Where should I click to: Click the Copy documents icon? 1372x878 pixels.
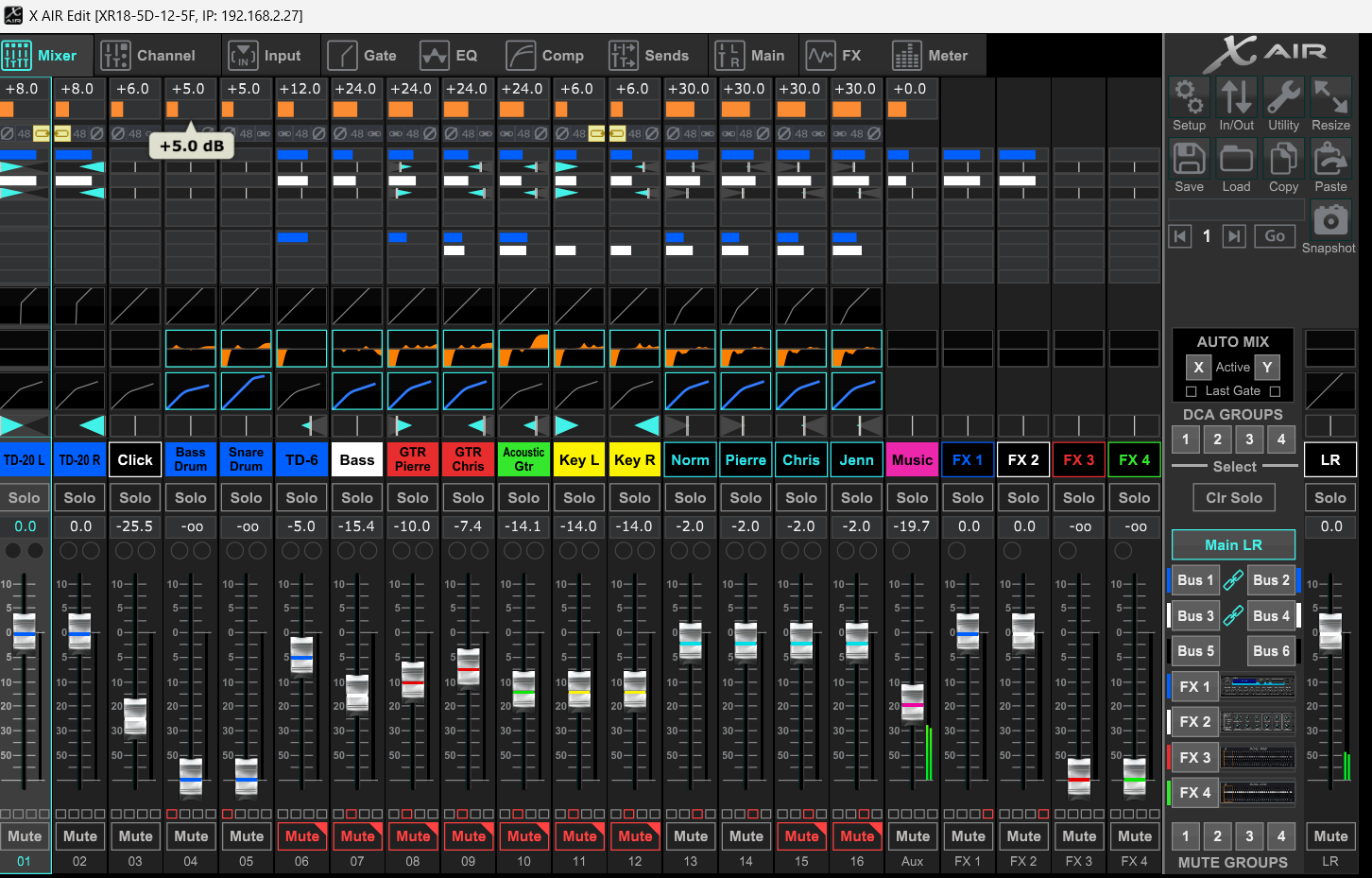(x=1283, y=159)
